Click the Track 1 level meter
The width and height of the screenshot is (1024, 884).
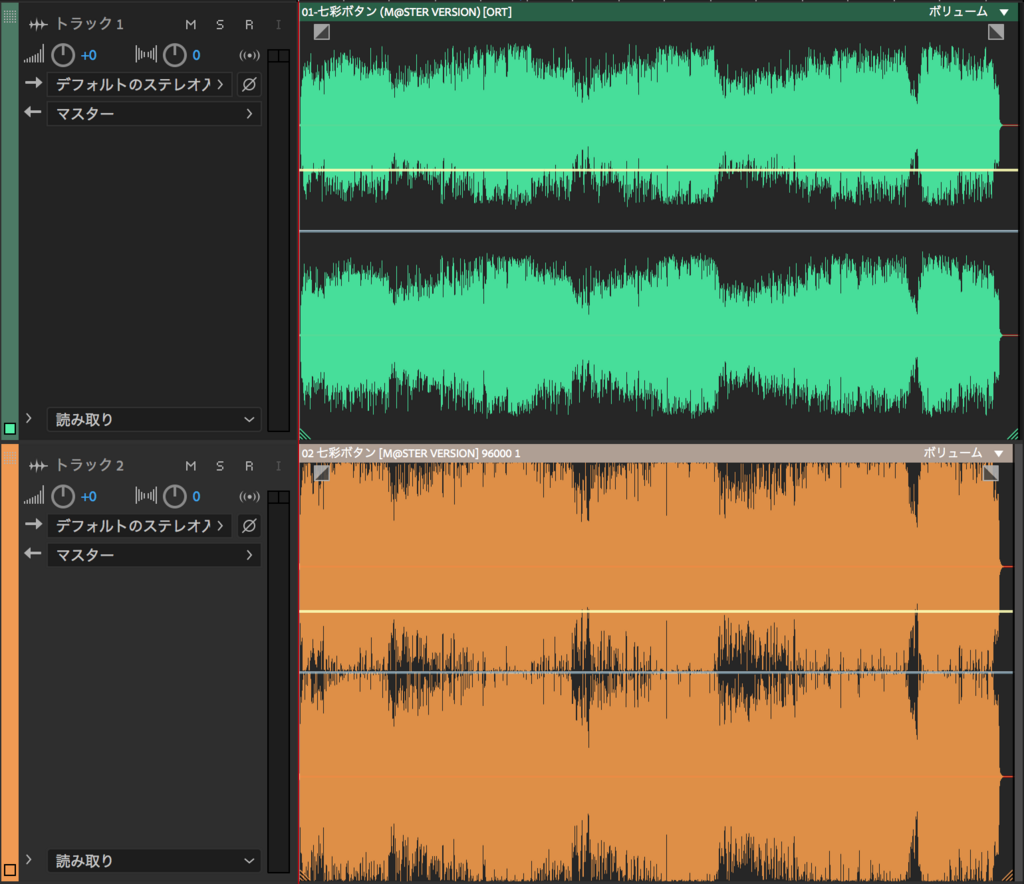click(279, 240)
